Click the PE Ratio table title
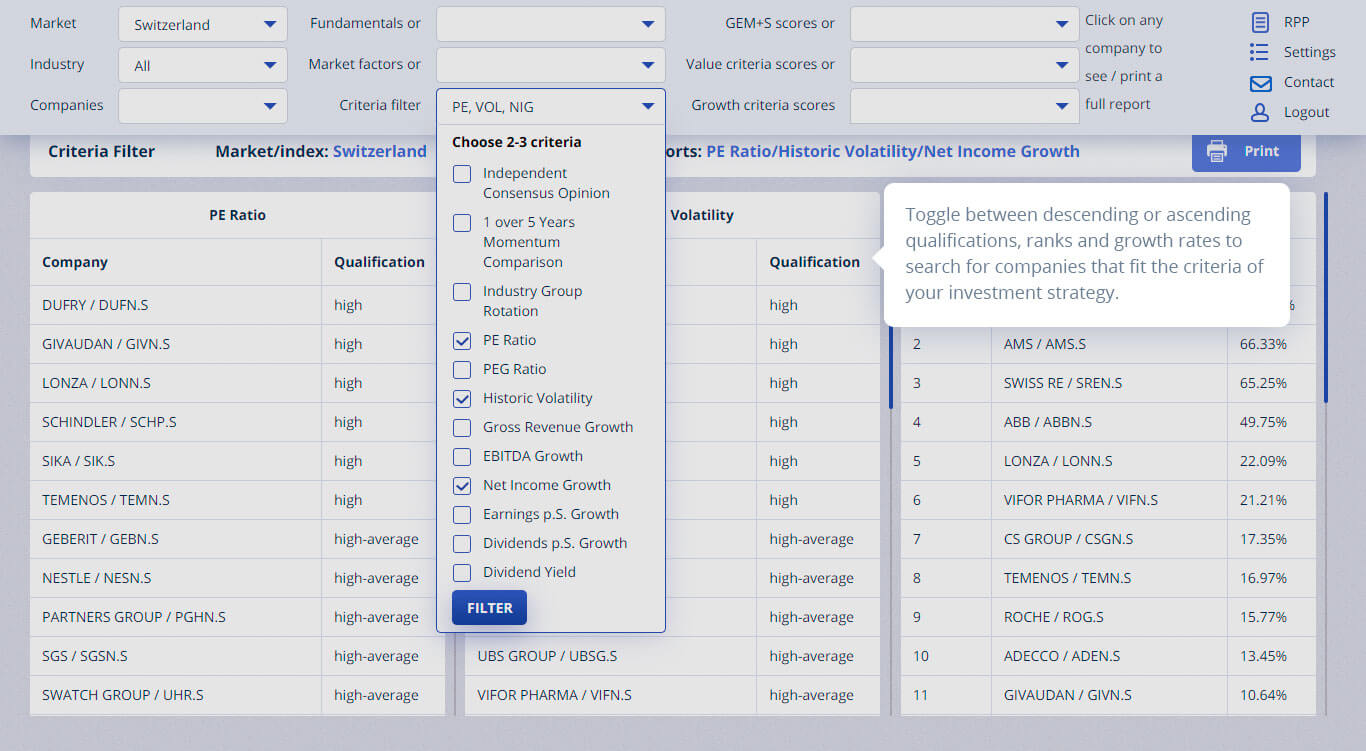Viewport: 1366px width, 751px height. pos(237,215)
